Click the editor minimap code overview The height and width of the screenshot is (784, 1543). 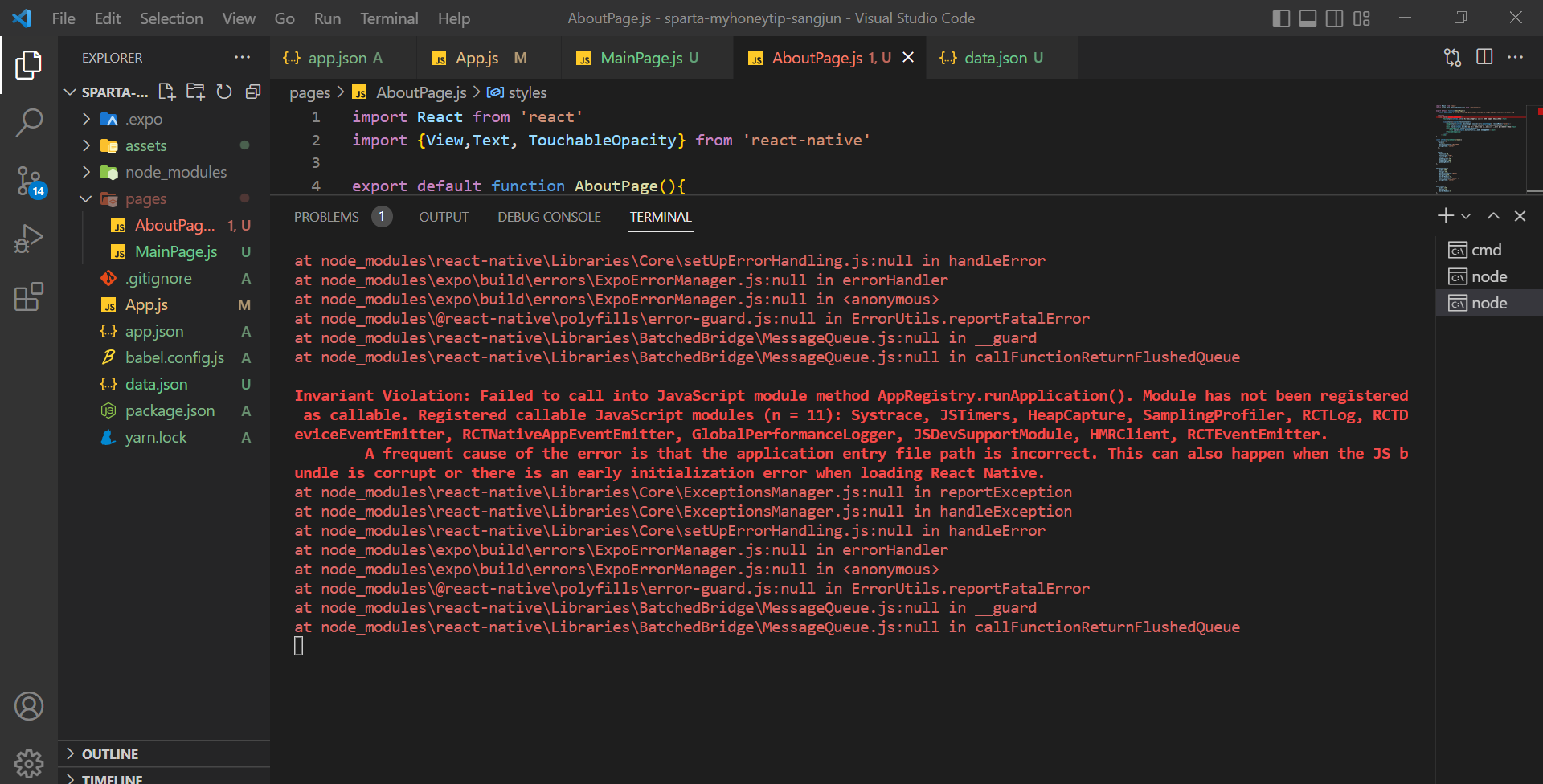(1480, 149)
